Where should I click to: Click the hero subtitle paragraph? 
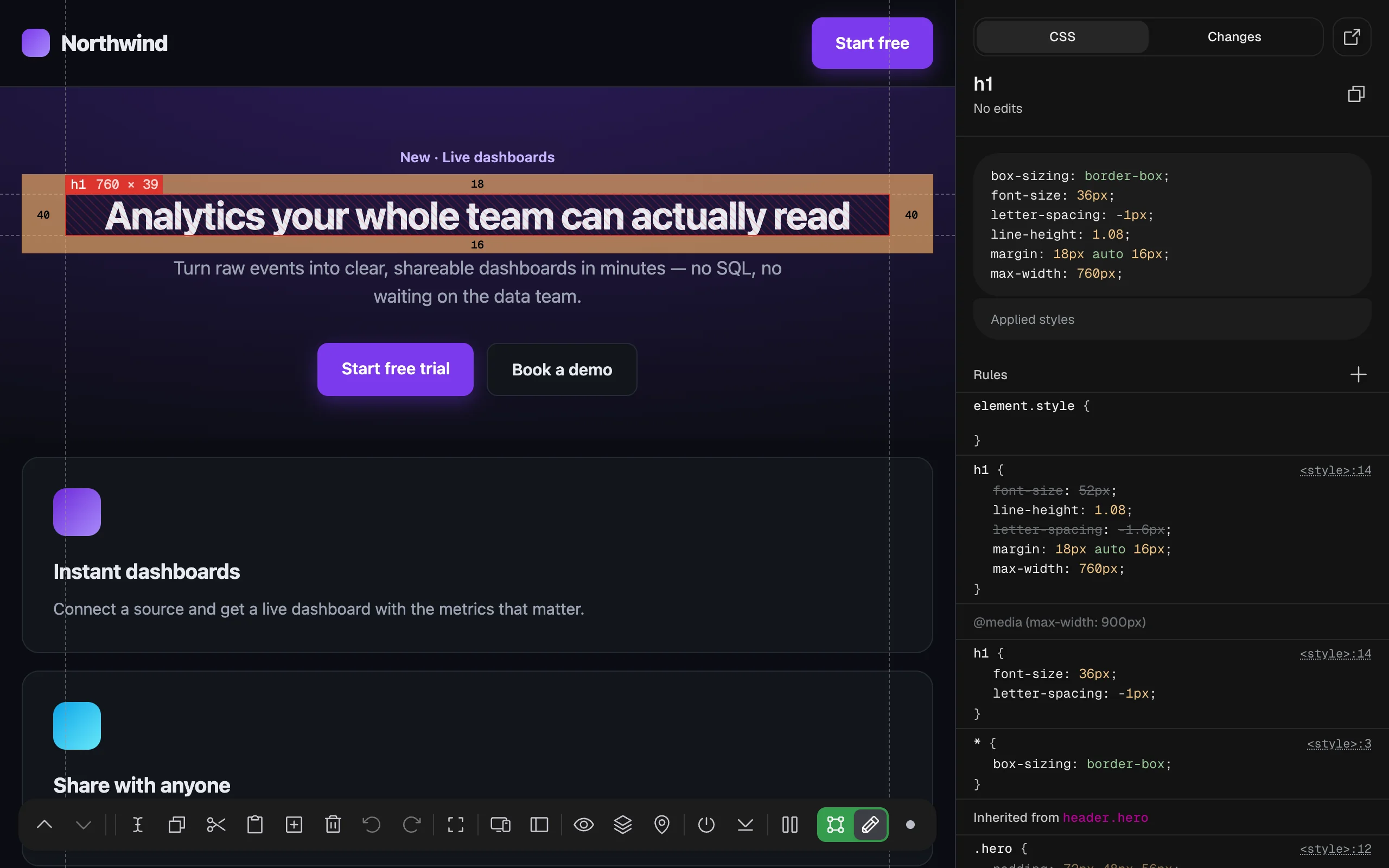[477, 282]
